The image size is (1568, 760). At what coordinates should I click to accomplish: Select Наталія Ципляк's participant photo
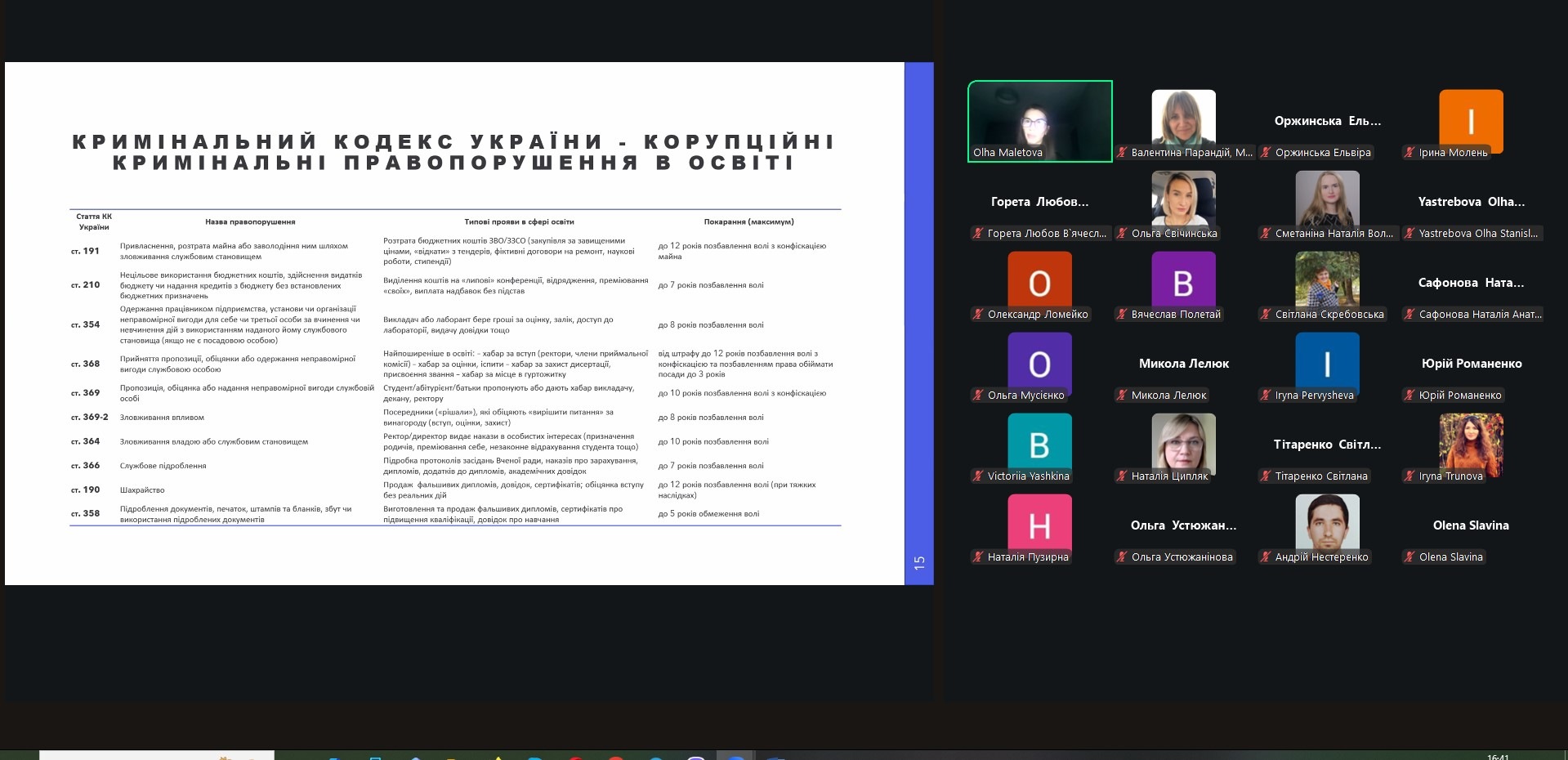click(1183, 440)
